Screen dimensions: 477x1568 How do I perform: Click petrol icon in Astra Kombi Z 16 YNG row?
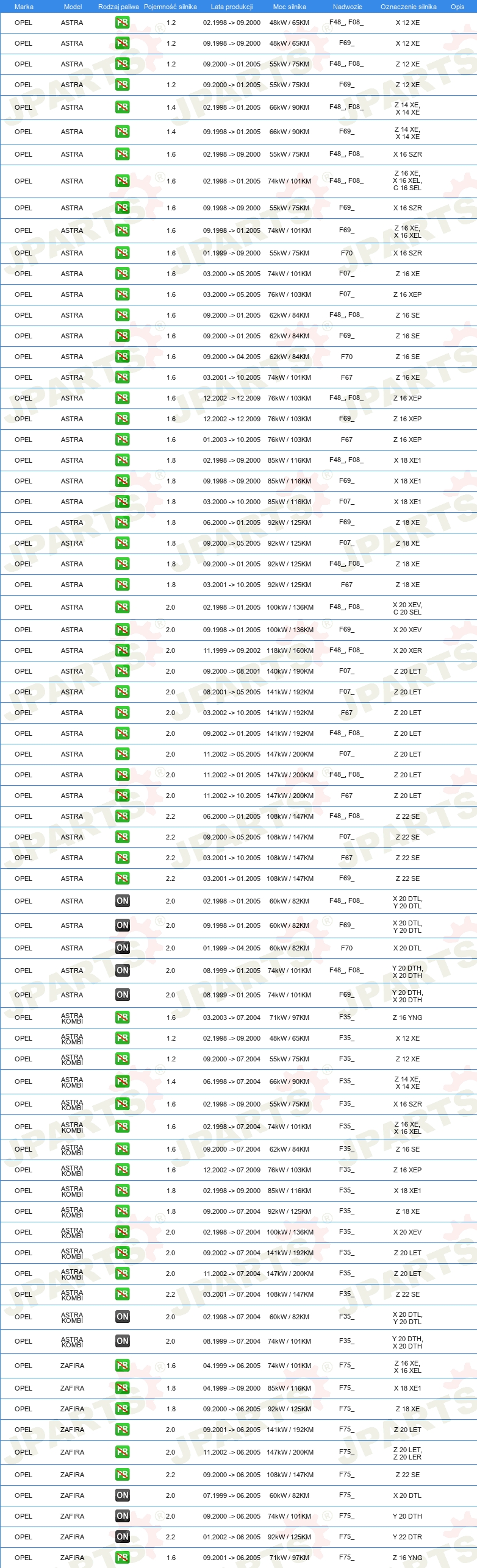pyautogui.click(x=122, y=1017)
